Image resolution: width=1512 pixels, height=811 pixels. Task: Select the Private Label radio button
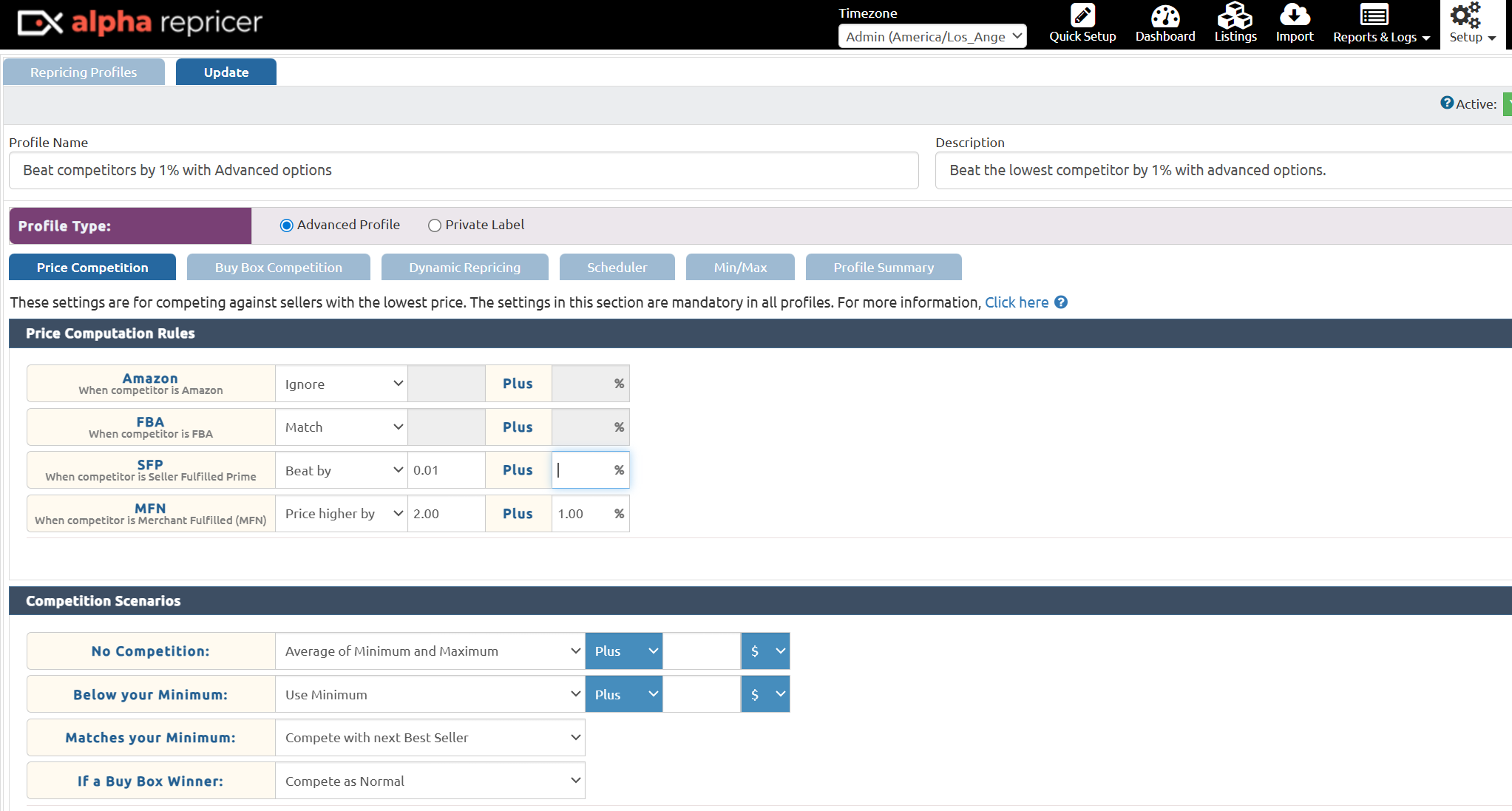(435, 225)
